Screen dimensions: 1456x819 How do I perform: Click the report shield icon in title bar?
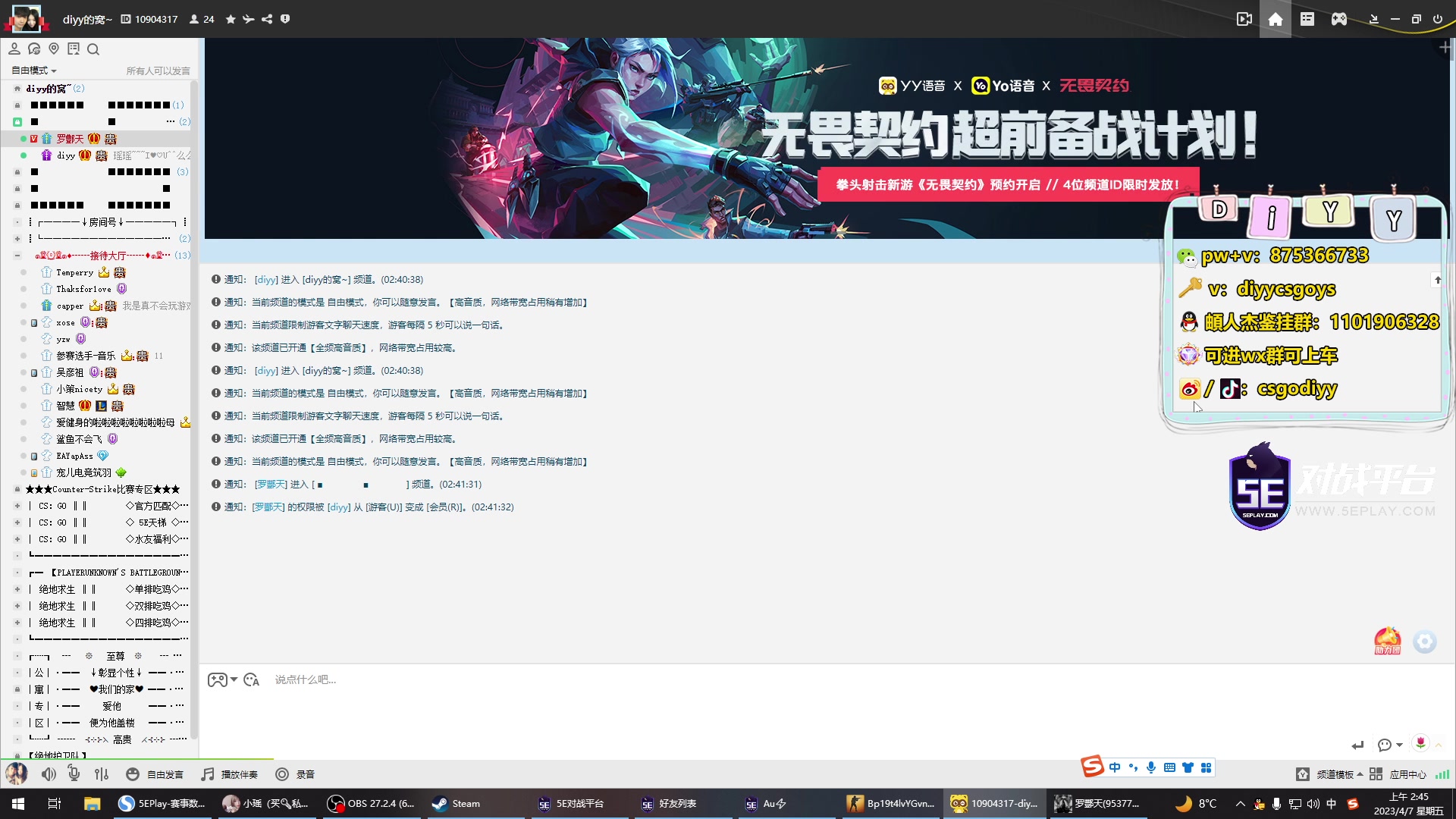(x=285, y=19)
